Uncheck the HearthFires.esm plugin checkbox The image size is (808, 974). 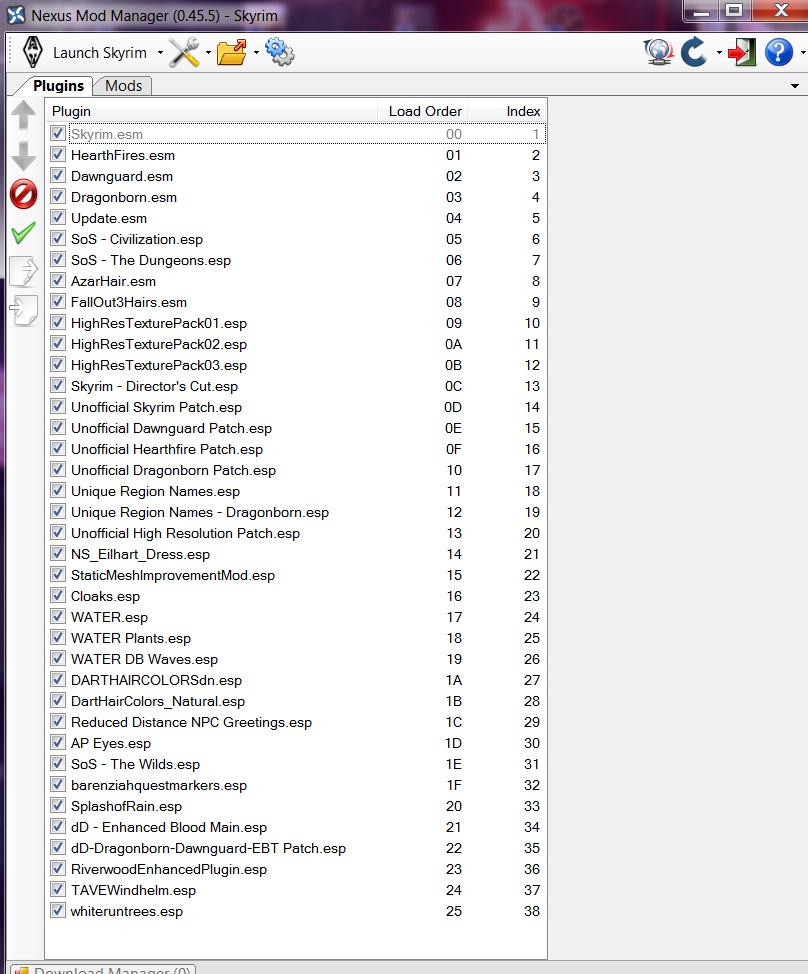click(x=58, y=155)
